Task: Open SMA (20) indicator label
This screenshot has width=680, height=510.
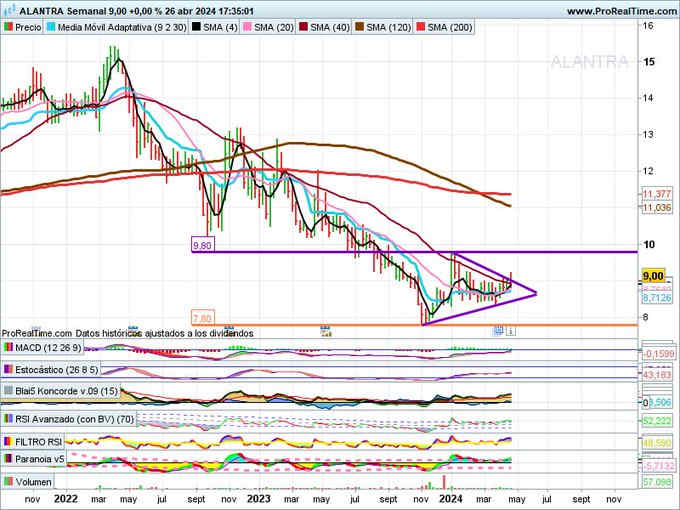Action: coord(274,27)
